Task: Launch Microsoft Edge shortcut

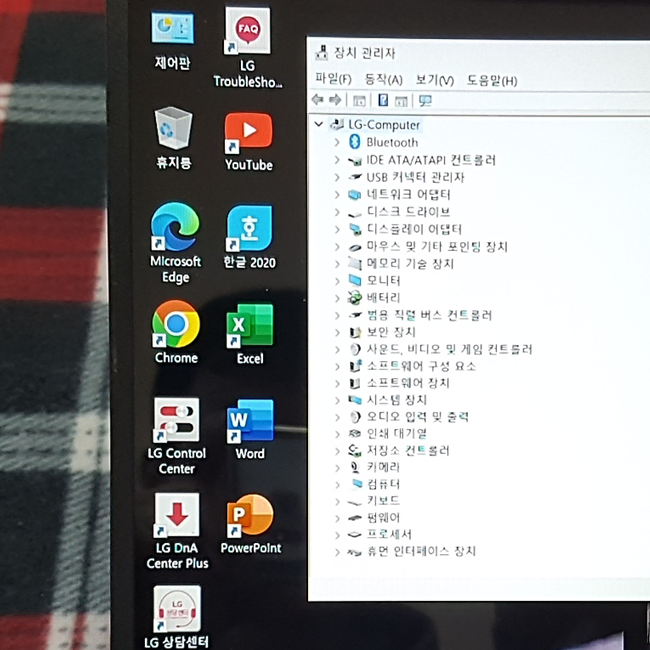Action: tap(175, 243)
